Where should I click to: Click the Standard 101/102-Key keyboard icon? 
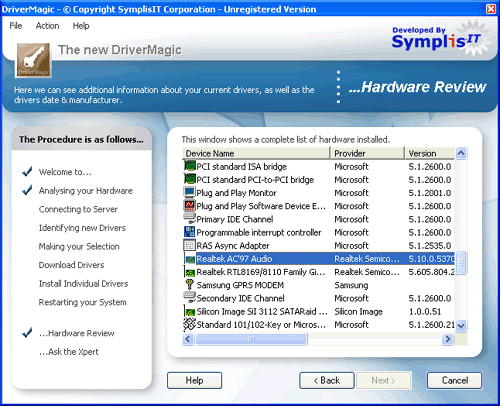tap(189, 324)
